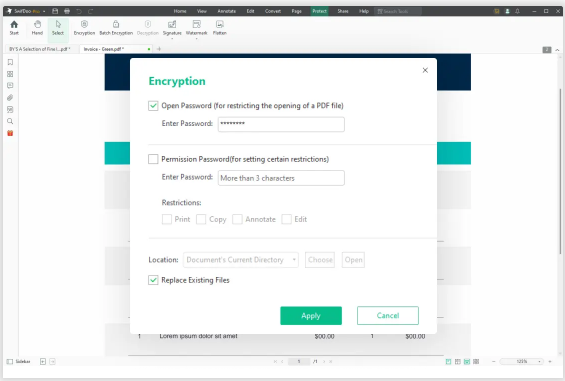Click the Flatten tool
The height and width of the screenshot is (381, 565).
[219, 28]
